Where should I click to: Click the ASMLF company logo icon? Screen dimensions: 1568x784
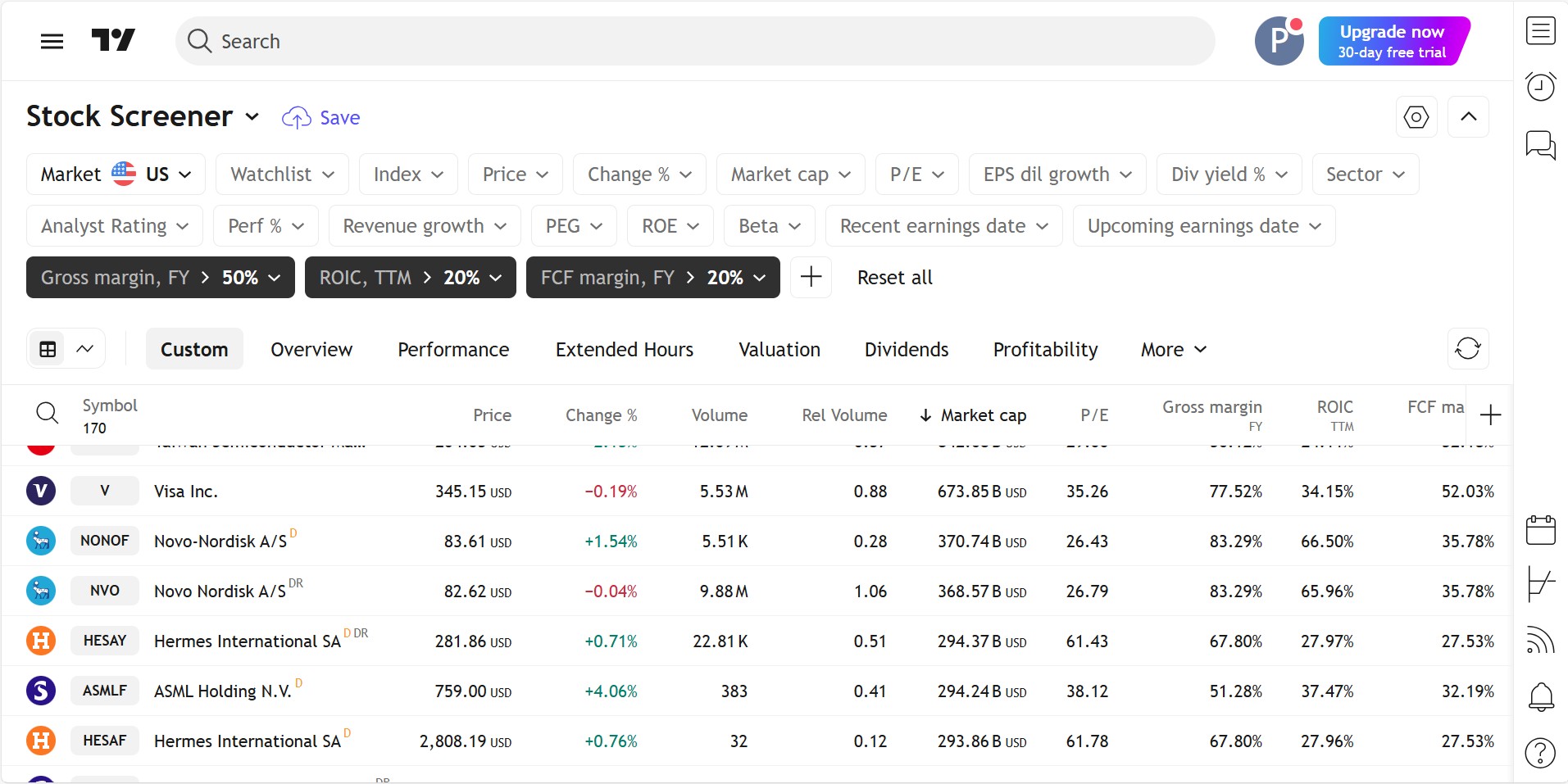(x=41, y=691)
